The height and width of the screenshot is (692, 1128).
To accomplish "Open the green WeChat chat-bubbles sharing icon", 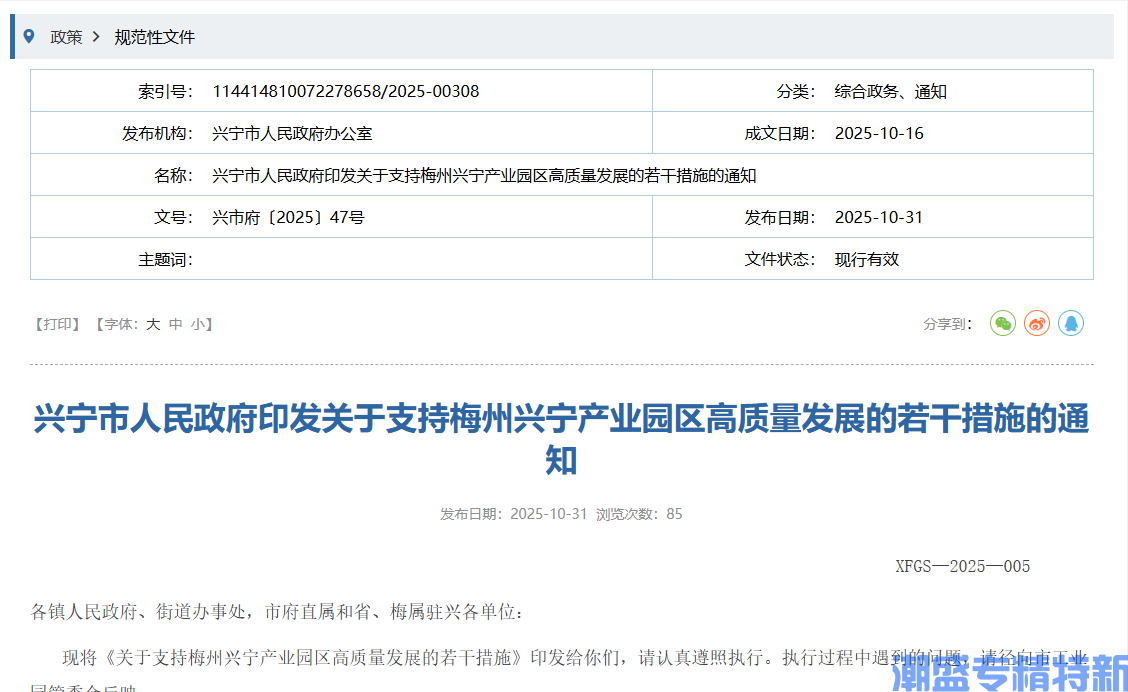I will (x=1002, y=323).
